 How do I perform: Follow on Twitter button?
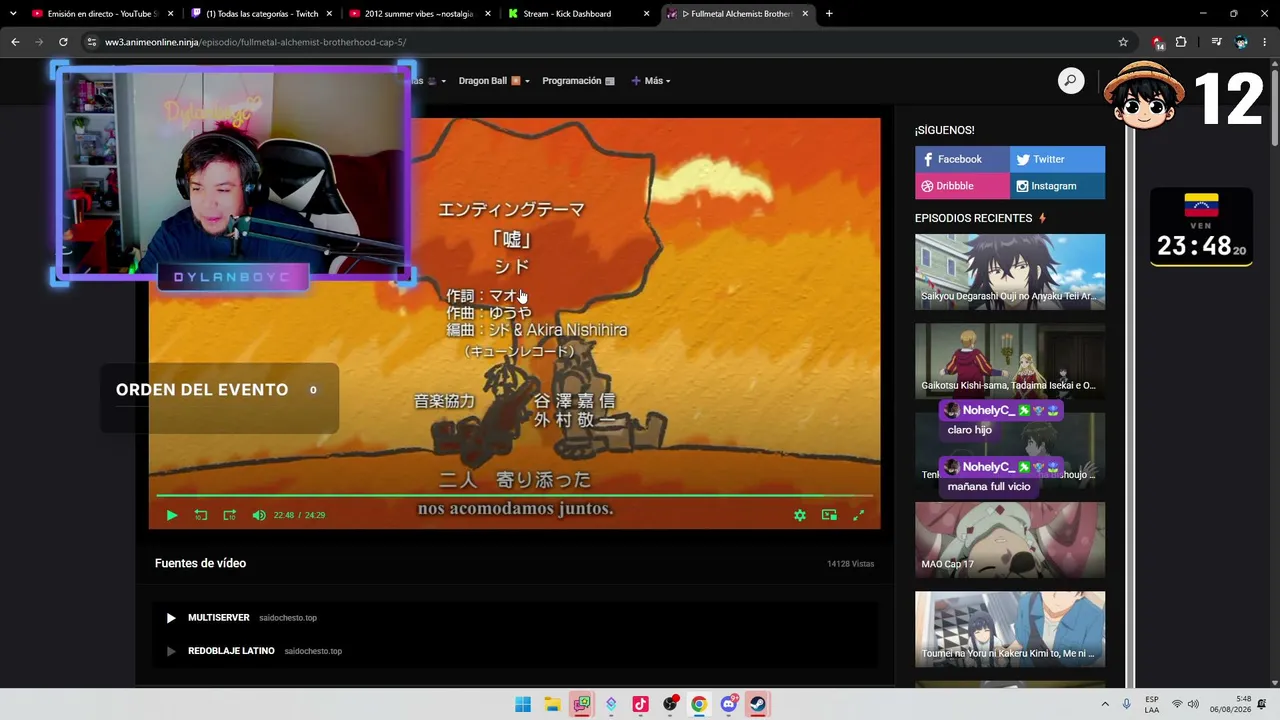(x=1058, y=159)
